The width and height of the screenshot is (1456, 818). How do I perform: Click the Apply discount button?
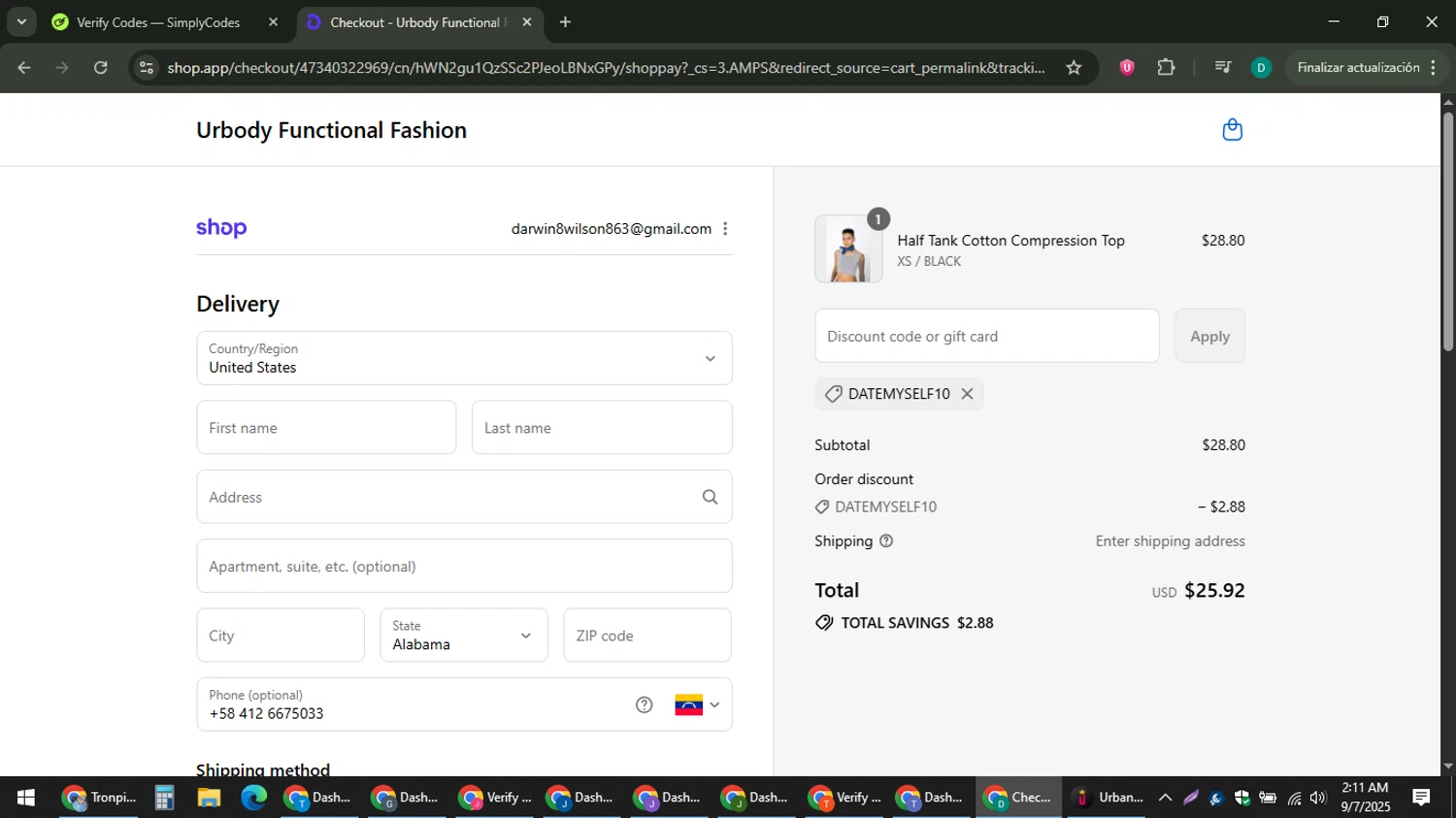pos(1209,336)
